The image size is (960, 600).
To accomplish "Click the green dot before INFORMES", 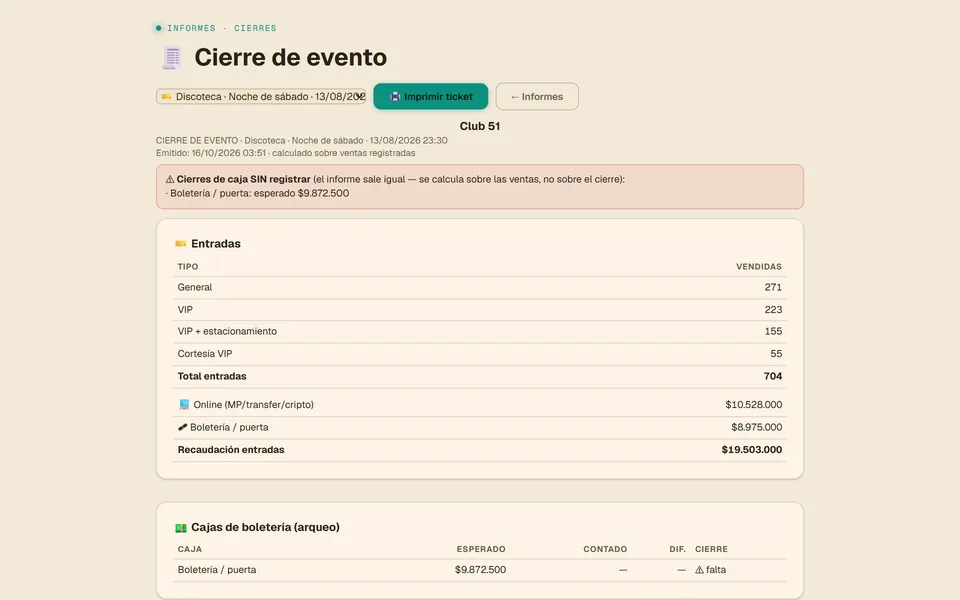I will [x=159, y=28].
